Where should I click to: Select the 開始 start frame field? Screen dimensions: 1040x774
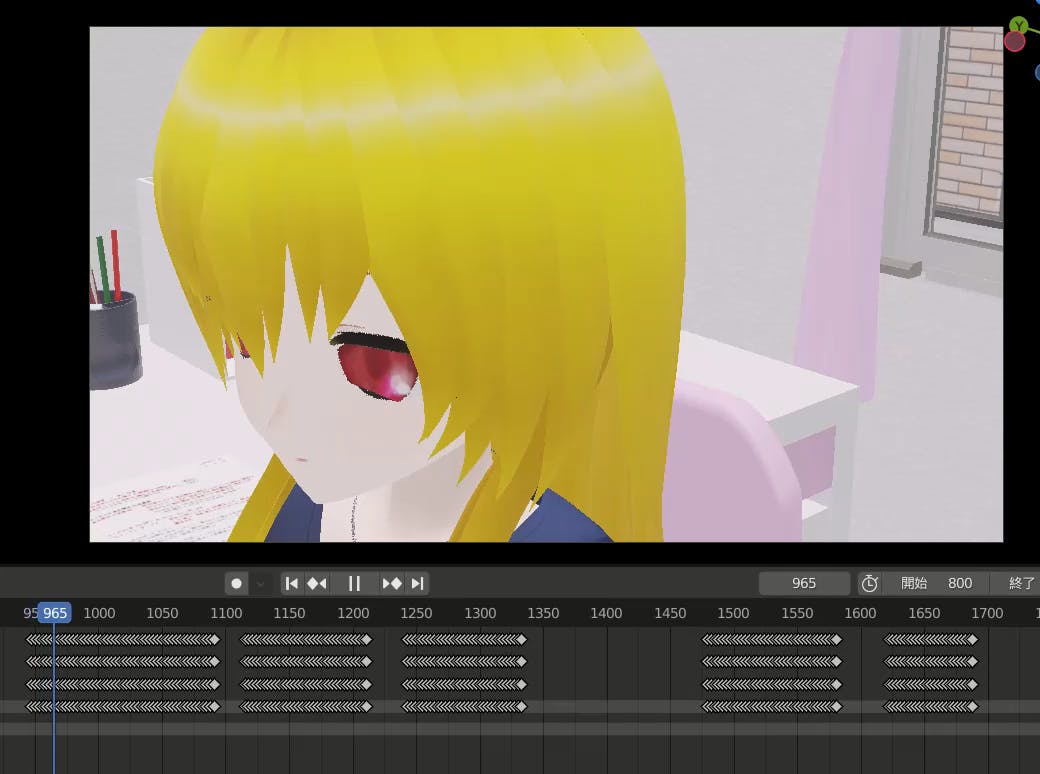coord(935,583)
